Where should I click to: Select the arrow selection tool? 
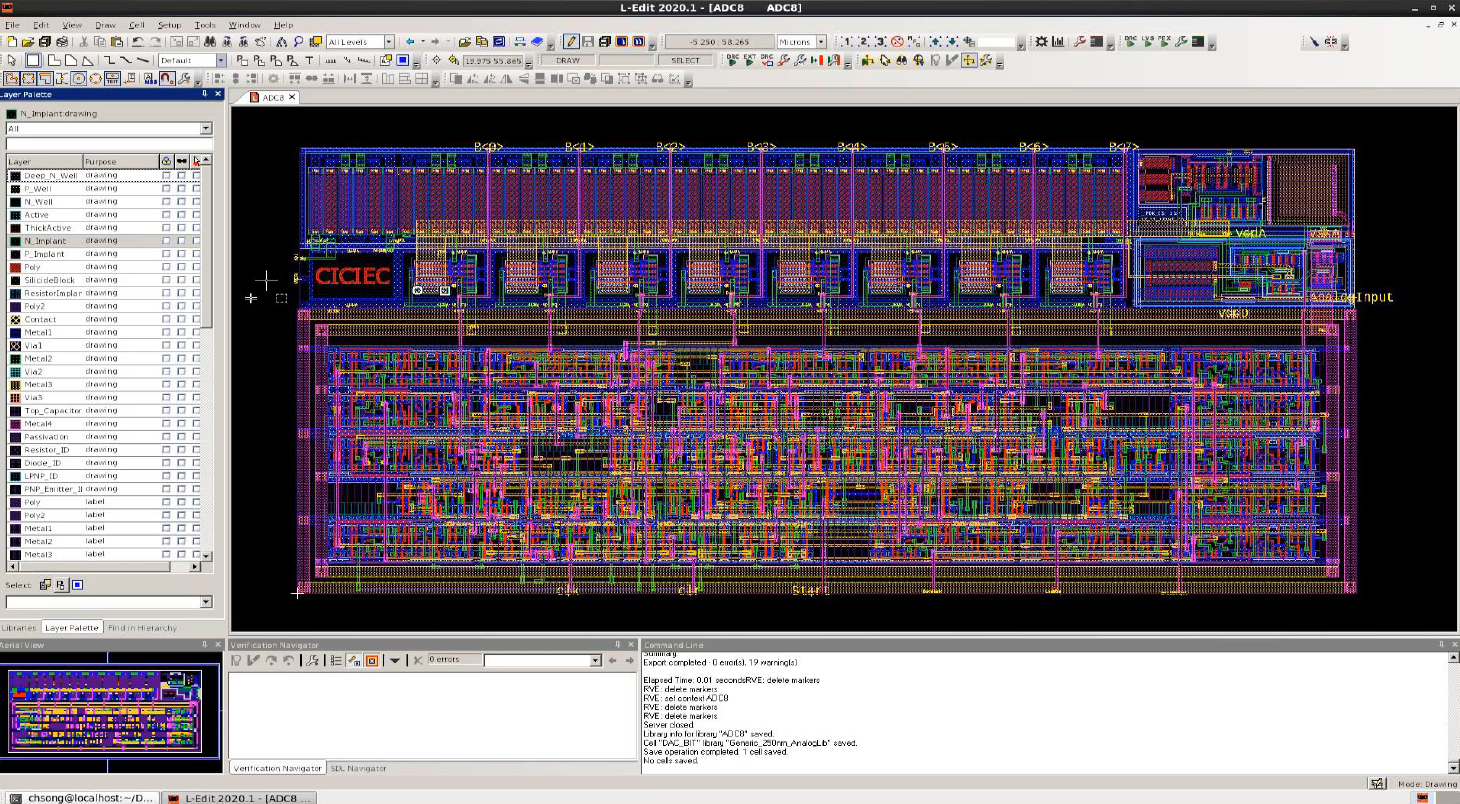pos(12,60)
